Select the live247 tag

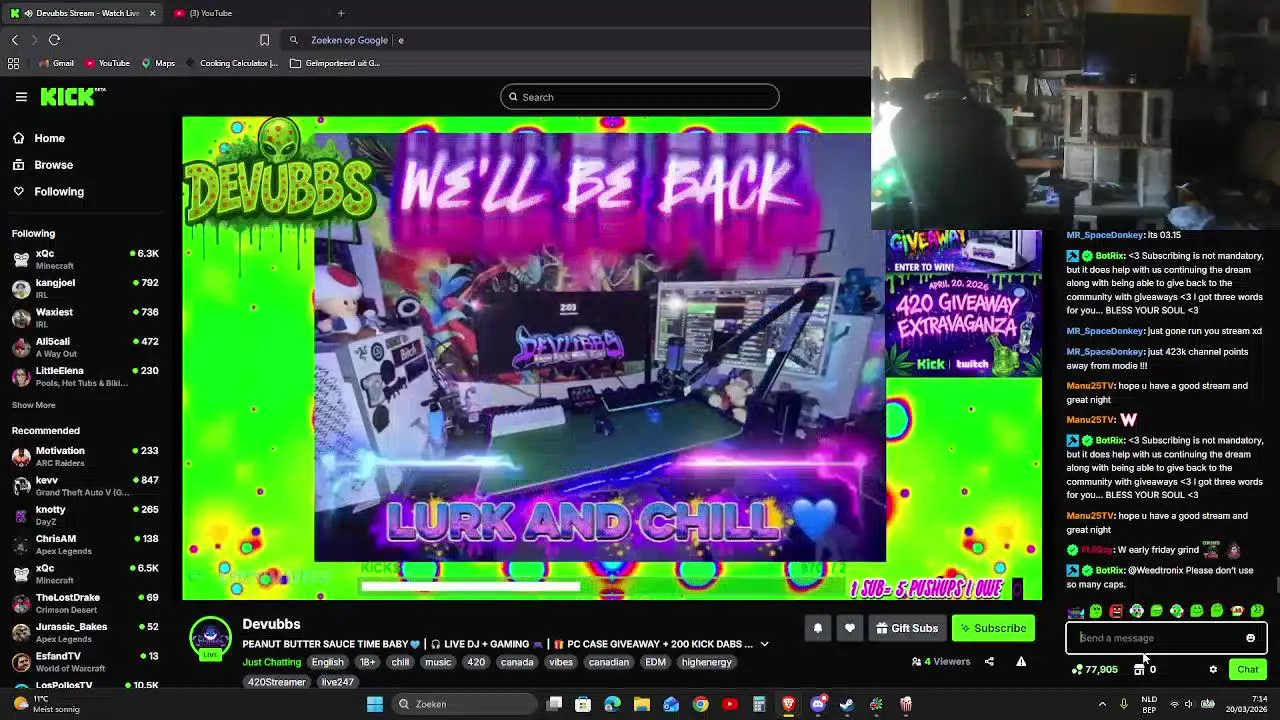(337, 682)
